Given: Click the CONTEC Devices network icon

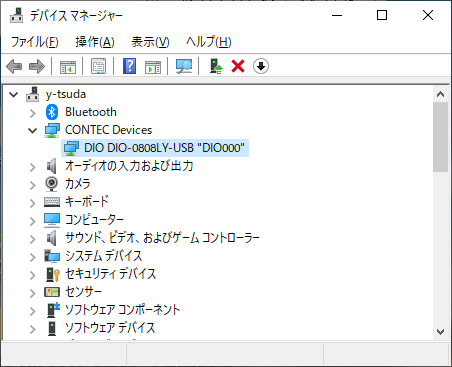Looking at the screenshot, I should point(52,130).
